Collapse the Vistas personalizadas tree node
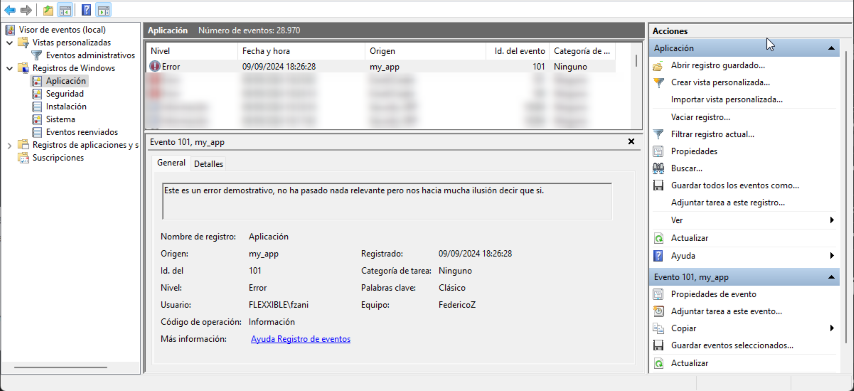854x391 pixels. pyautogui.click(x=10, y=42)
